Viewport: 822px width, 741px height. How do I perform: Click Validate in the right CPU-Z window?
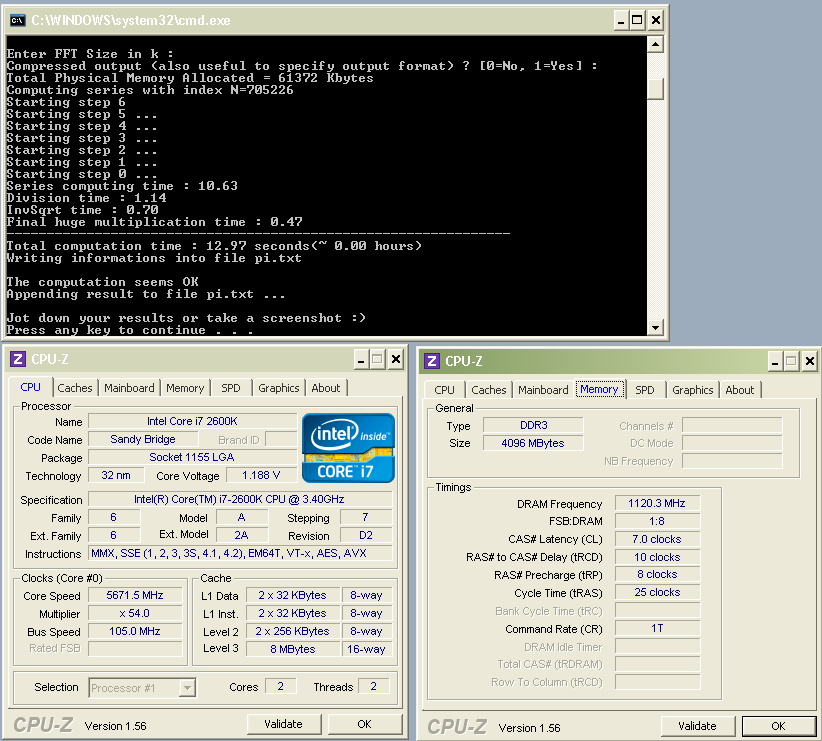[x=697, y=726]
